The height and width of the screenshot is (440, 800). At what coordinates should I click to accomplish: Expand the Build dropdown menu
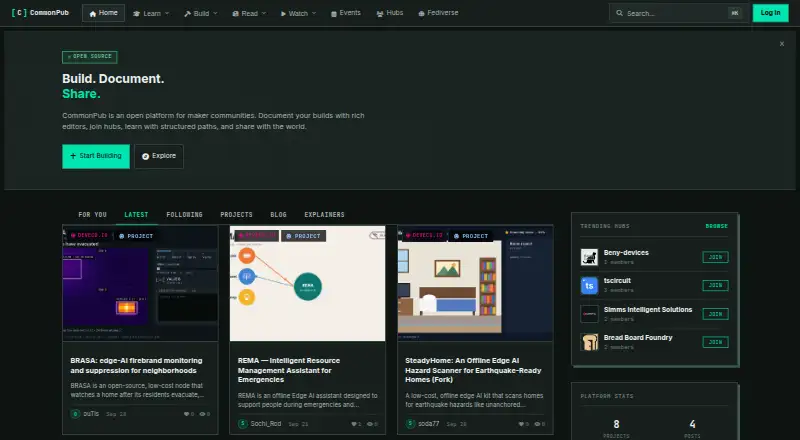coord(201,13)
